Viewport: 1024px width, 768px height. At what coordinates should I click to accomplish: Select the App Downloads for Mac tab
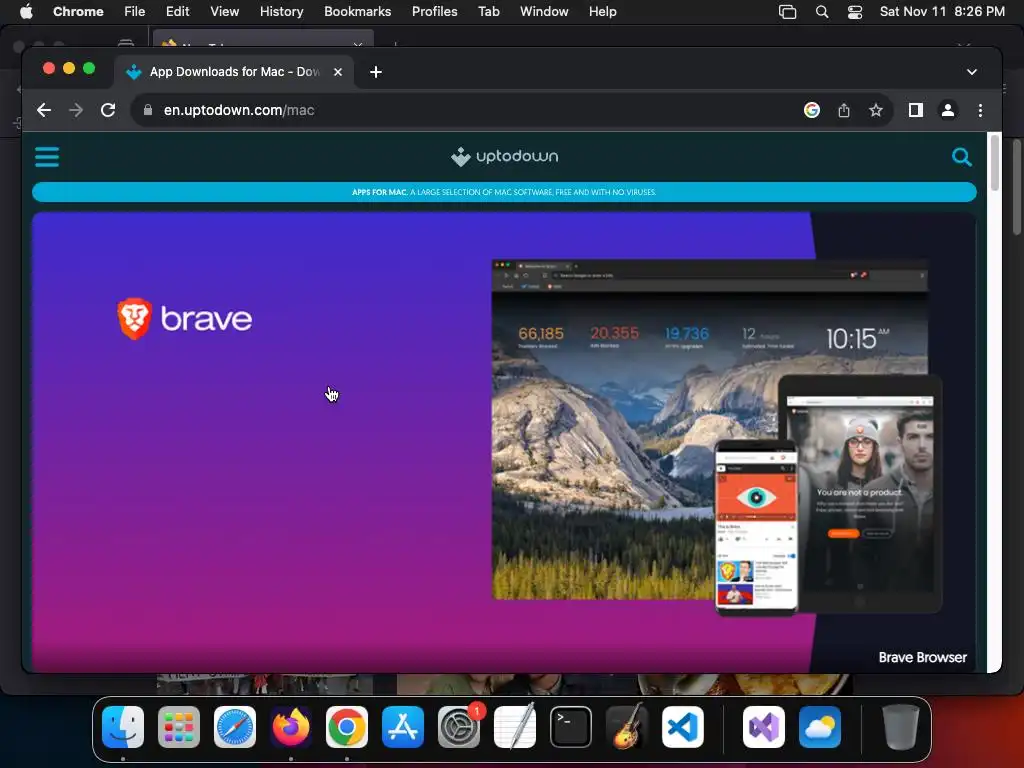pyautogui.click(x=234, y=72)
